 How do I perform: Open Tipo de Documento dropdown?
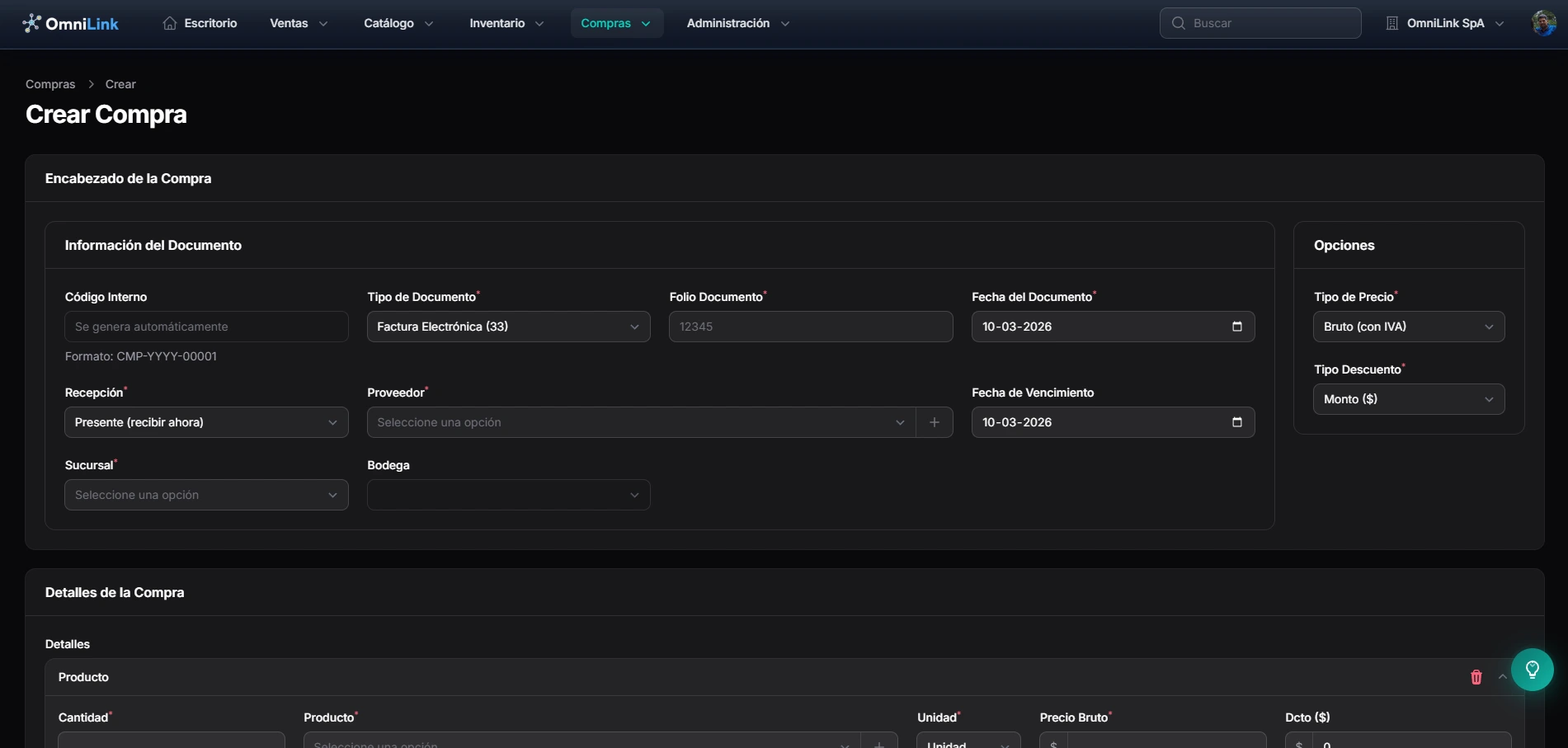[x=509, y=327]
